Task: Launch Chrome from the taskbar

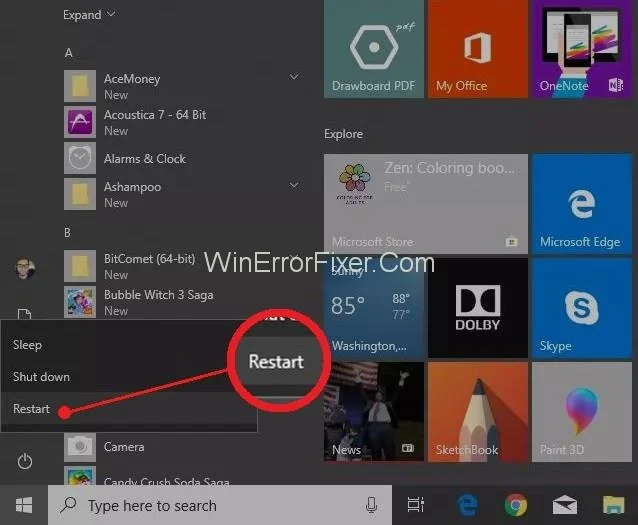Action: 516,506
